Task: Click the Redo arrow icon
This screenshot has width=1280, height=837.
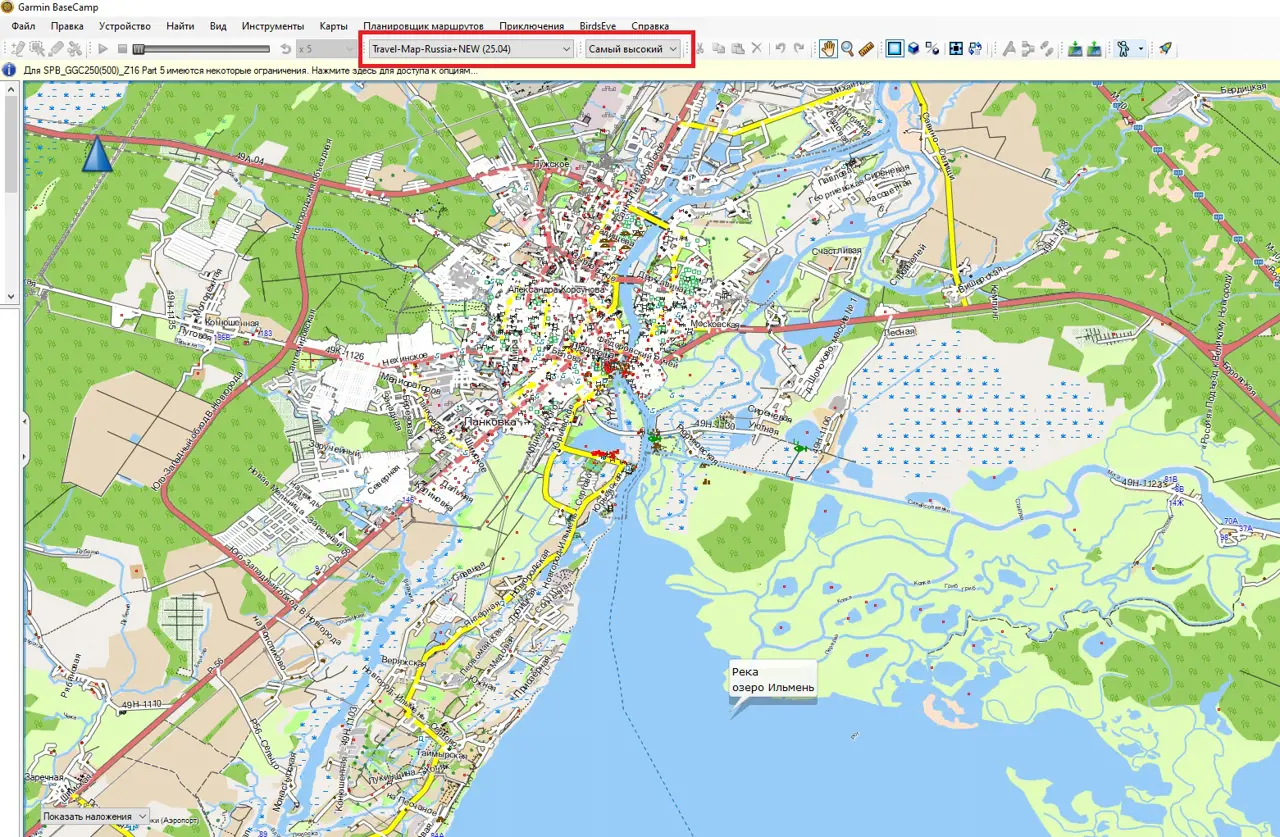Action: coord(799,48)
